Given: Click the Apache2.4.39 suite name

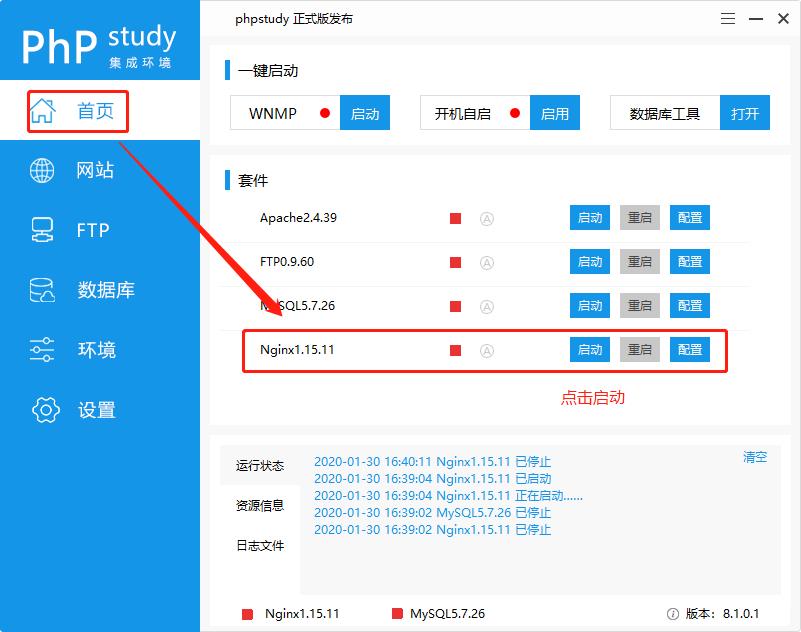Looking at the screenshot, I should (298, 218).
